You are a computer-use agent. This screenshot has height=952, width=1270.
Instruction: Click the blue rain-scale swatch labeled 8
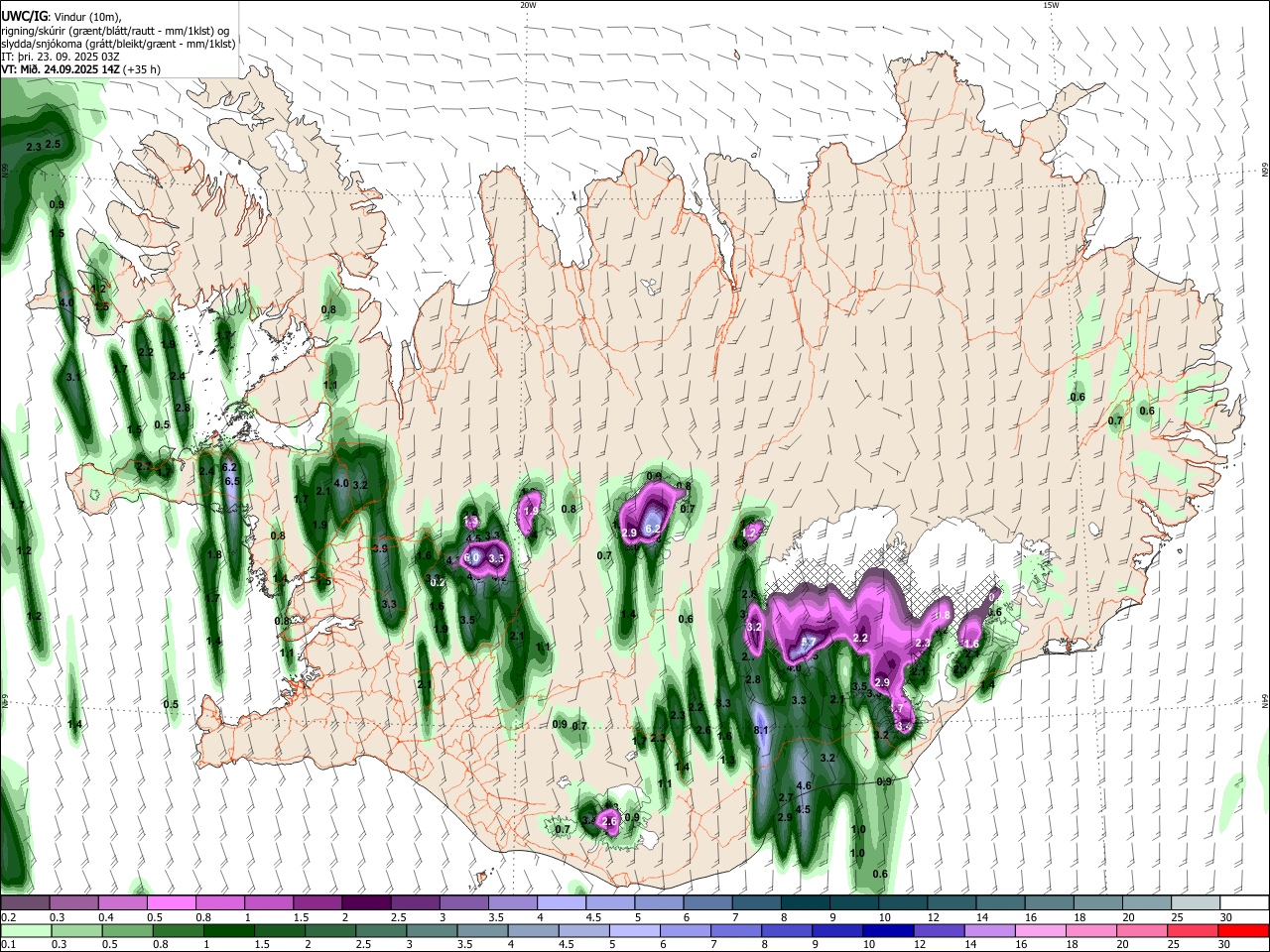(787, 931)
